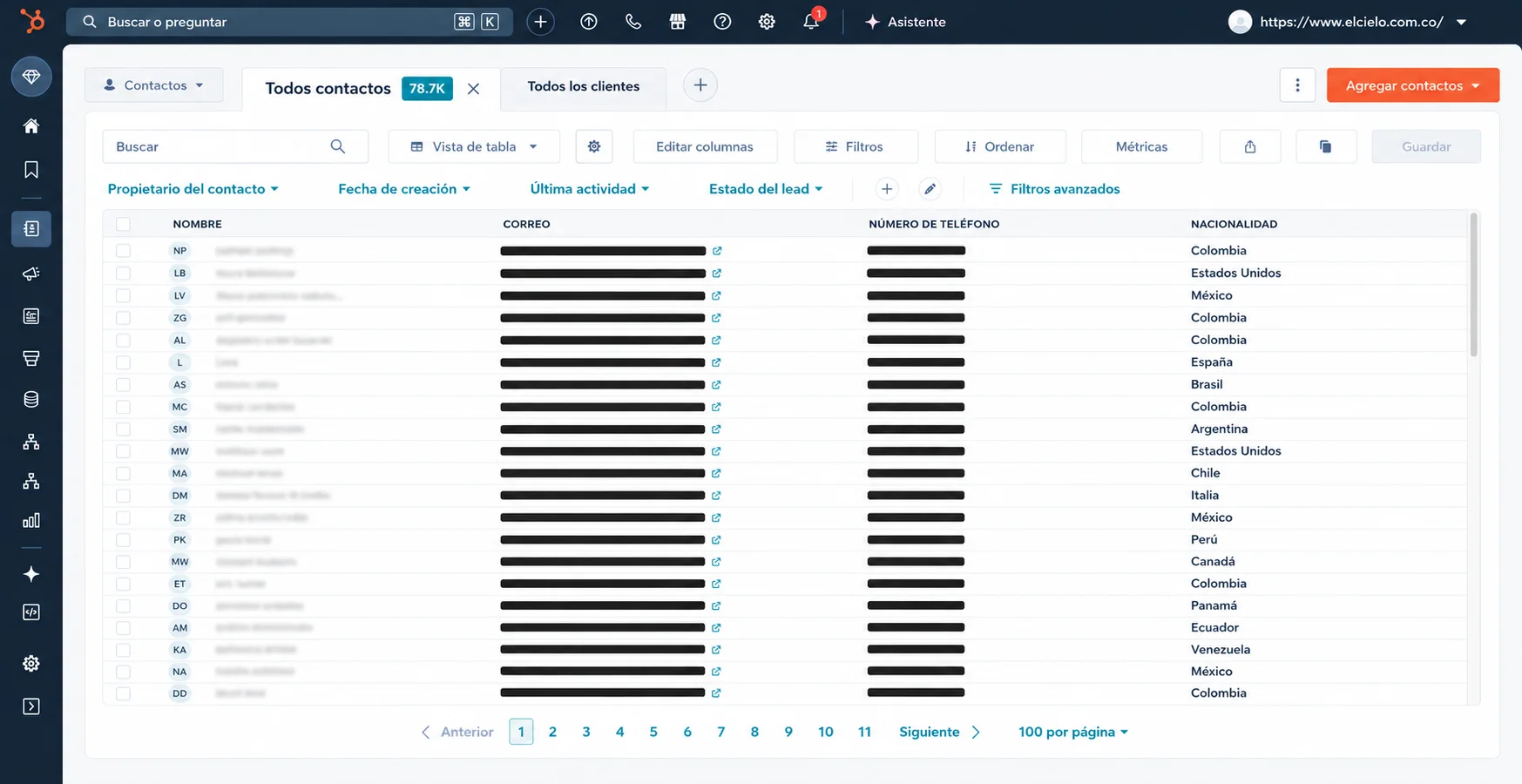Click the create plus icon in top bar
Image resolution: width=1522 pixels, height=784 pixels.
pos(540,22)
